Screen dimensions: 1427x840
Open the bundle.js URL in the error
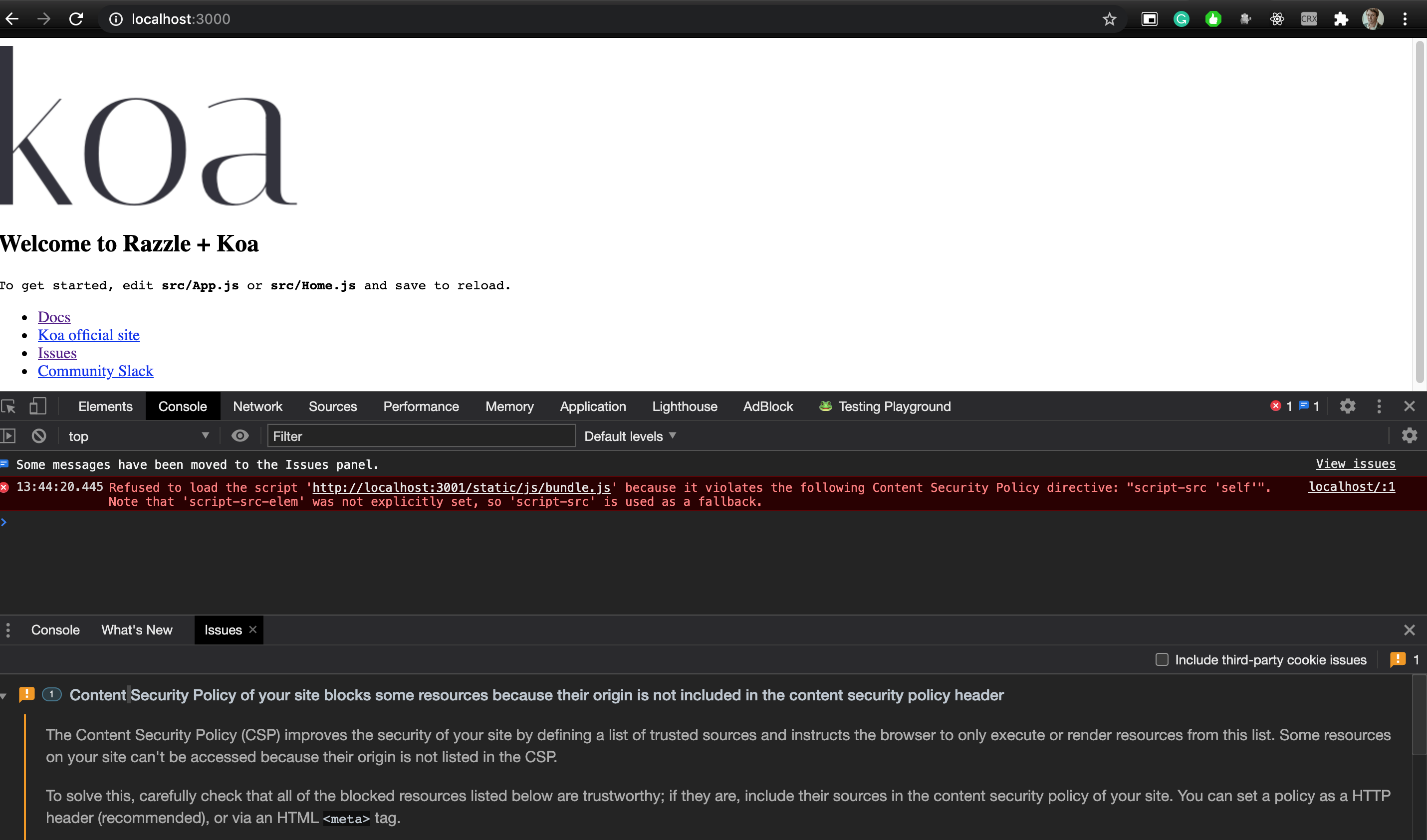(462, 487)
